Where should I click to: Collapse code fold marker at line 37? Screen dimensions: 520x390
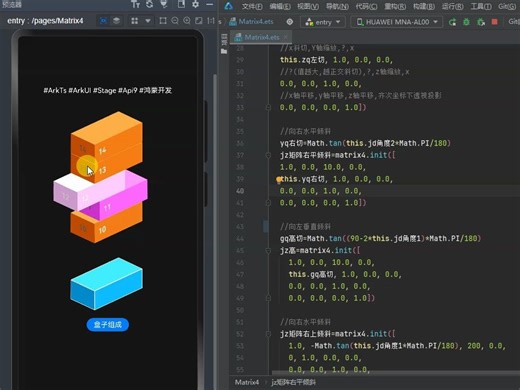tap(268, 155)
